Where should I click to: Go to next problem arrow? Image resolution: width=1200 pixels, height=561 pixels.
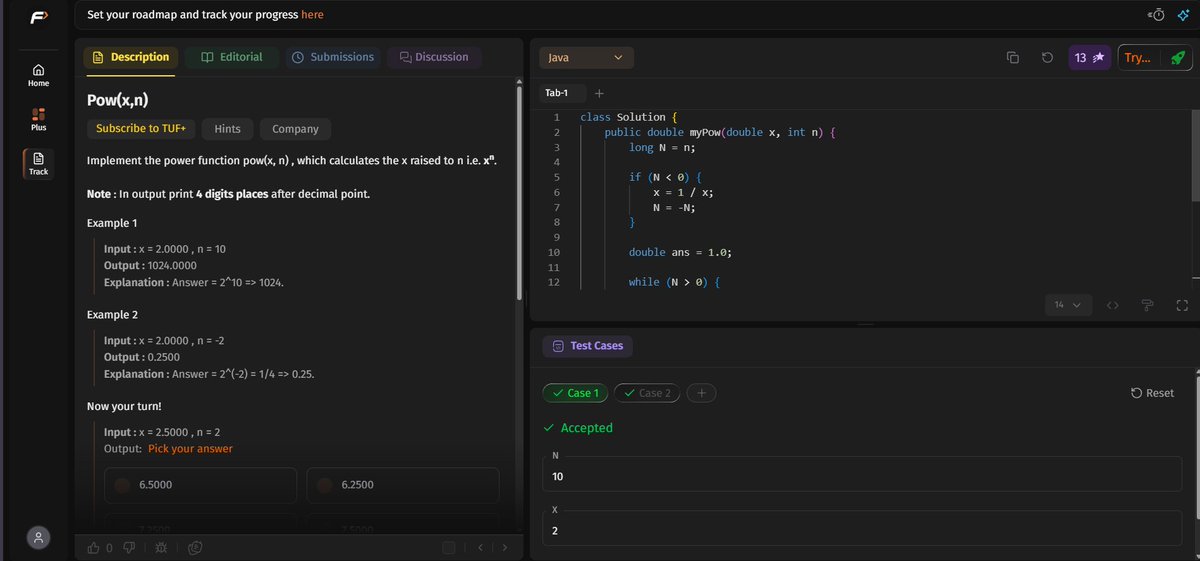[x=505, y=547]
